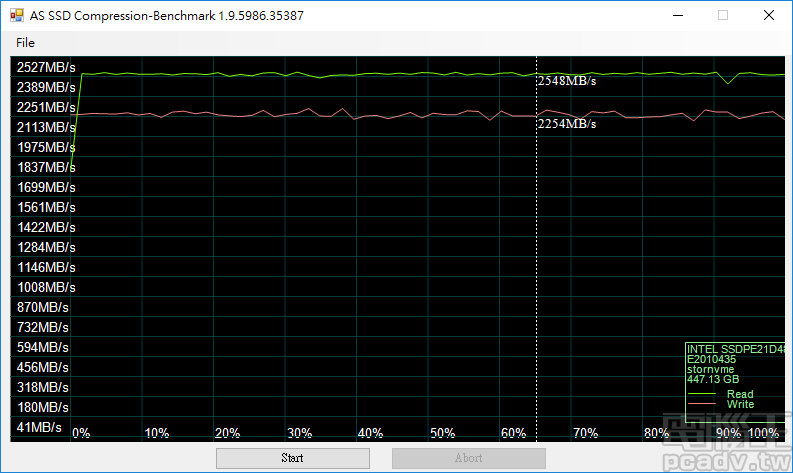Click the 1699MB/s axis label
793x473 pixels.
[46, 187]
